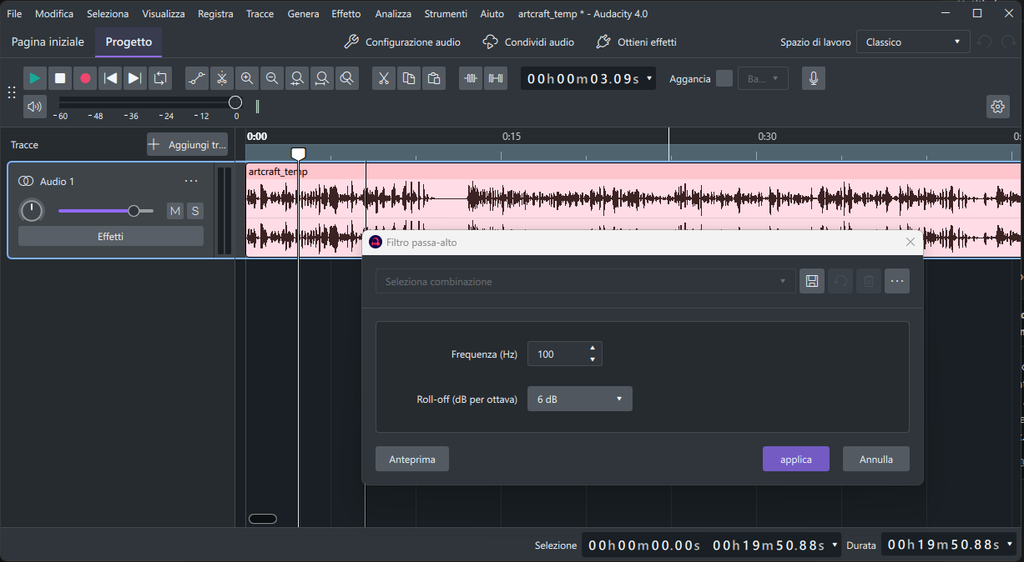The height and width of the screenshot is (562, 1024).
Task: Click the Annulla button
Action: click(x=876, y=459)
